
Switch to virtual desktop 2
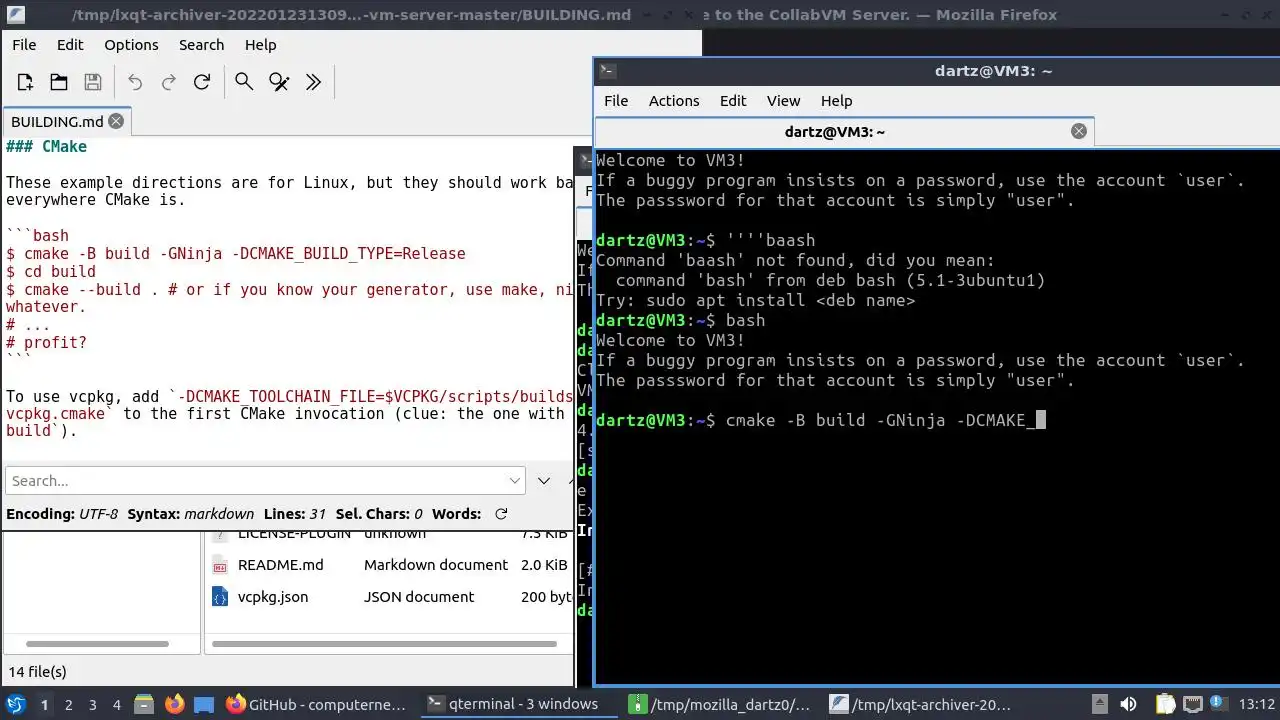coord(68,705)
